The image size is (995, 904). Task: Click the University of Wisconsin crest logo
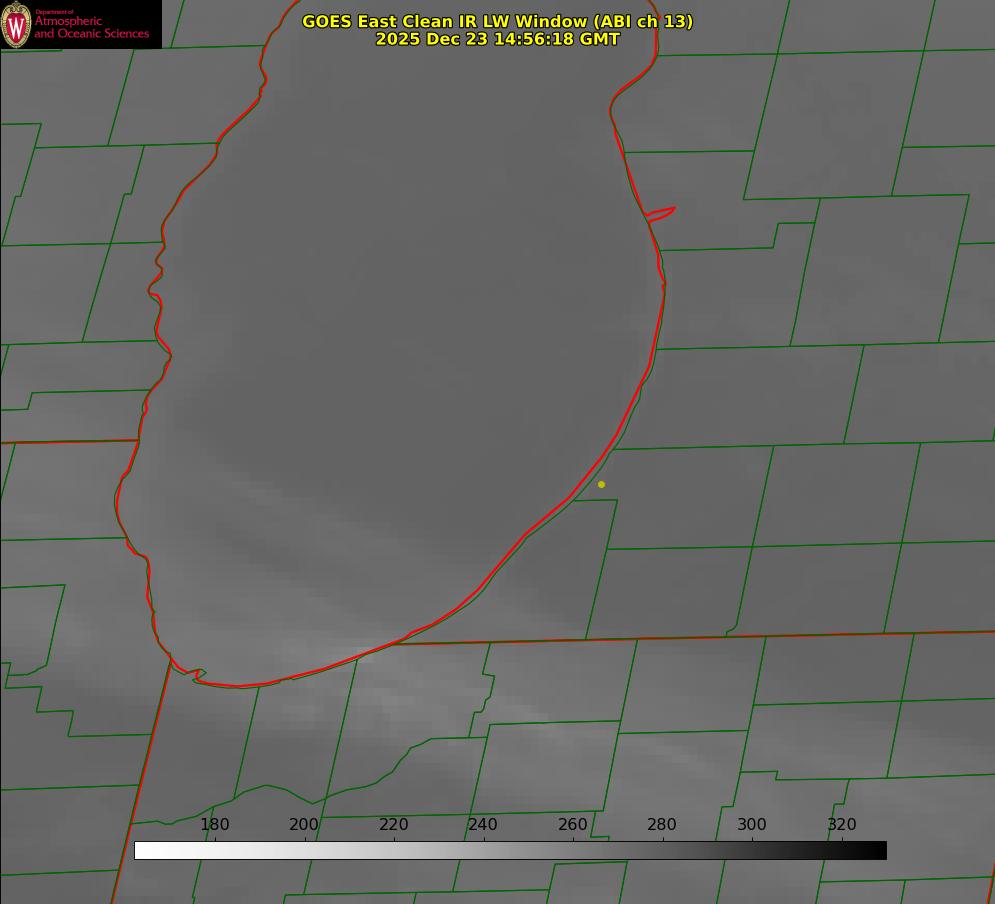pyautogui.click(x=16, y=24)
